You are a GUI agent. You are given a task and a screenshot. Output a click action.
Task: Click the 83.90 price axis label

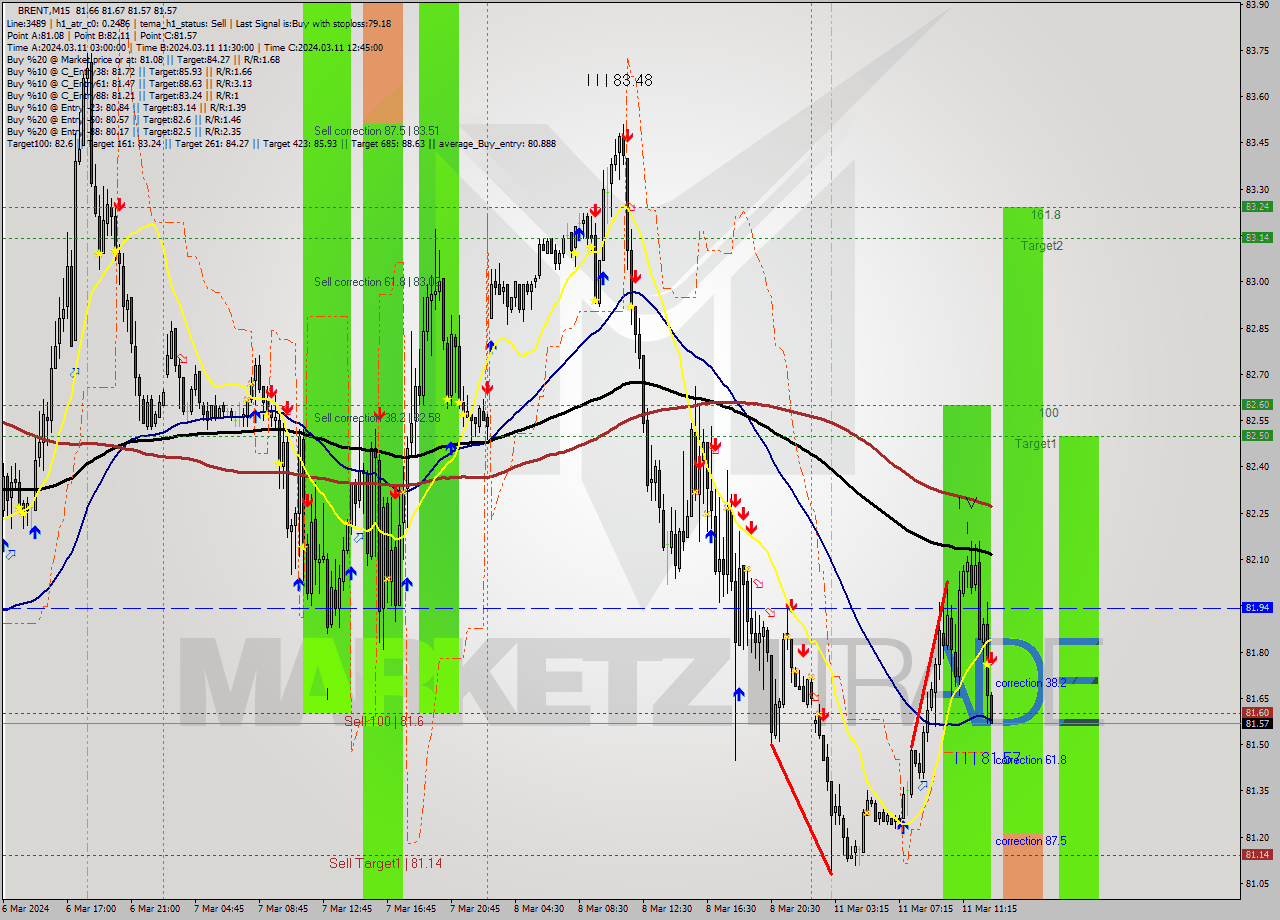1257,4
